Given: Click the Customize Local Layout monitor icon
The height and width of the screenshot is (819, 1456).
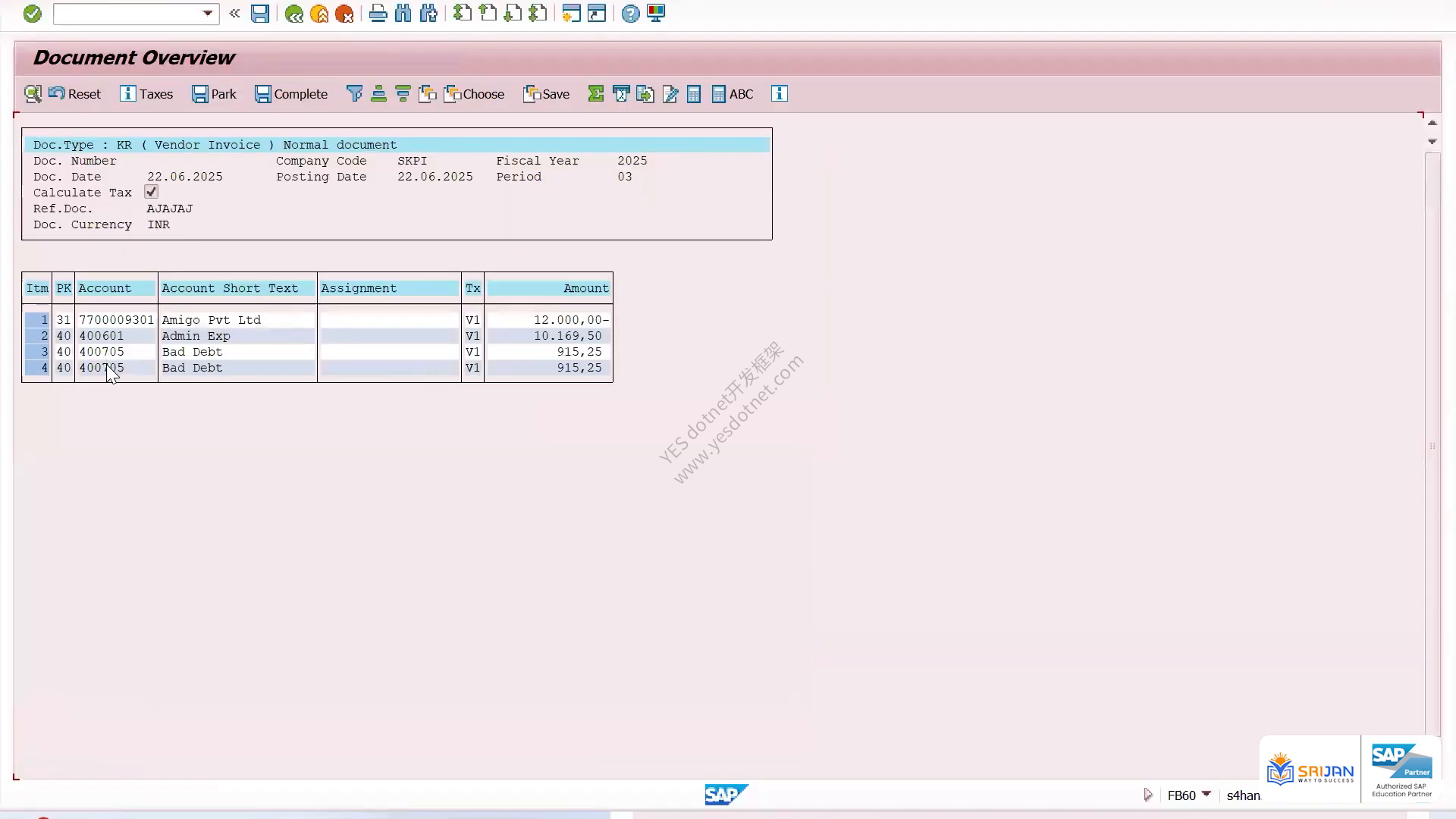Looking at the screenshot, I should [x=656, y=14].
